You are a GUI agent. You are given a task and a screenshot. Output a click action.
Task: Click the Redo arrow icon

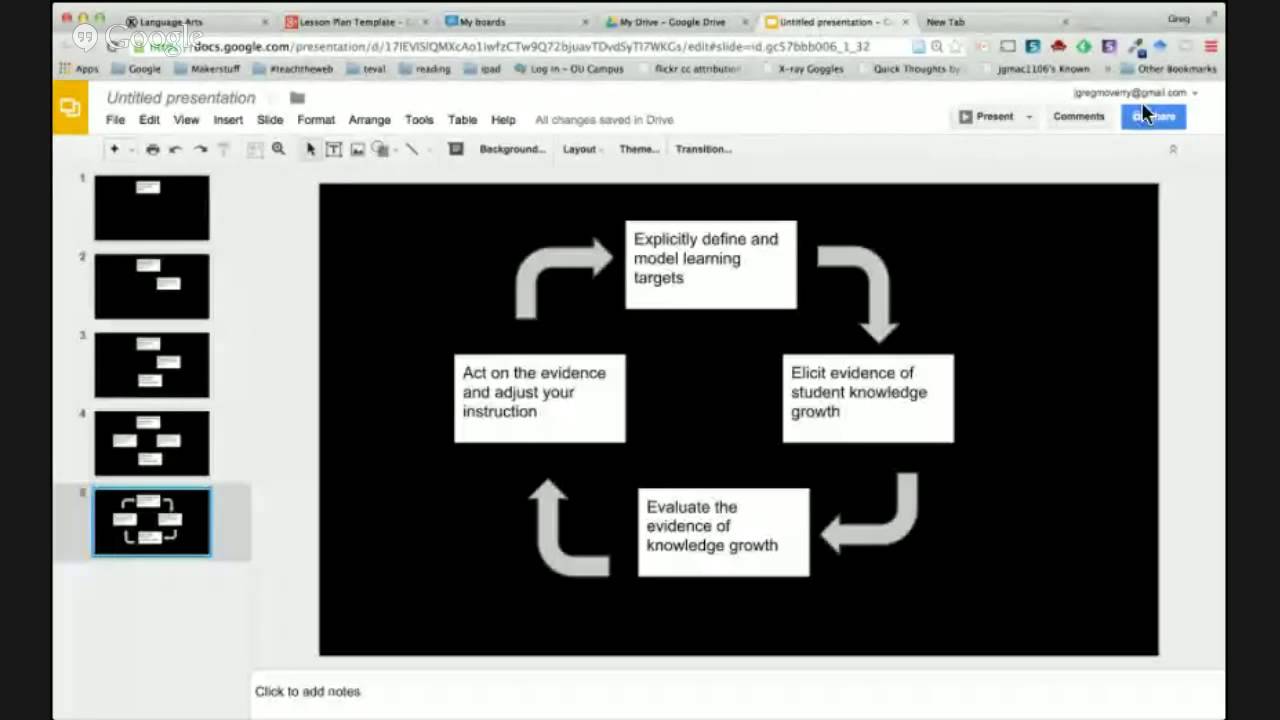pyautogui.click(x=200, y=149)
